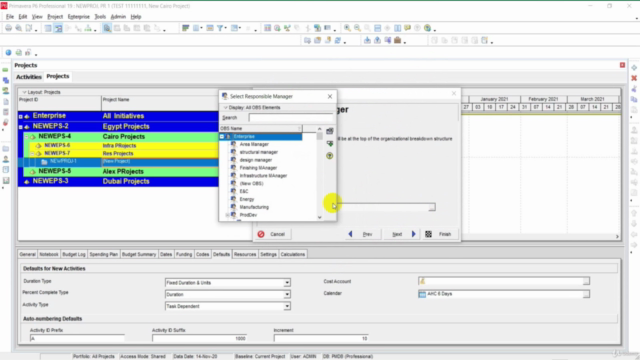Screen dimensions: 640x360
Task: Click the browse button of the Responsible Manager field
Action: click(431, 207)
